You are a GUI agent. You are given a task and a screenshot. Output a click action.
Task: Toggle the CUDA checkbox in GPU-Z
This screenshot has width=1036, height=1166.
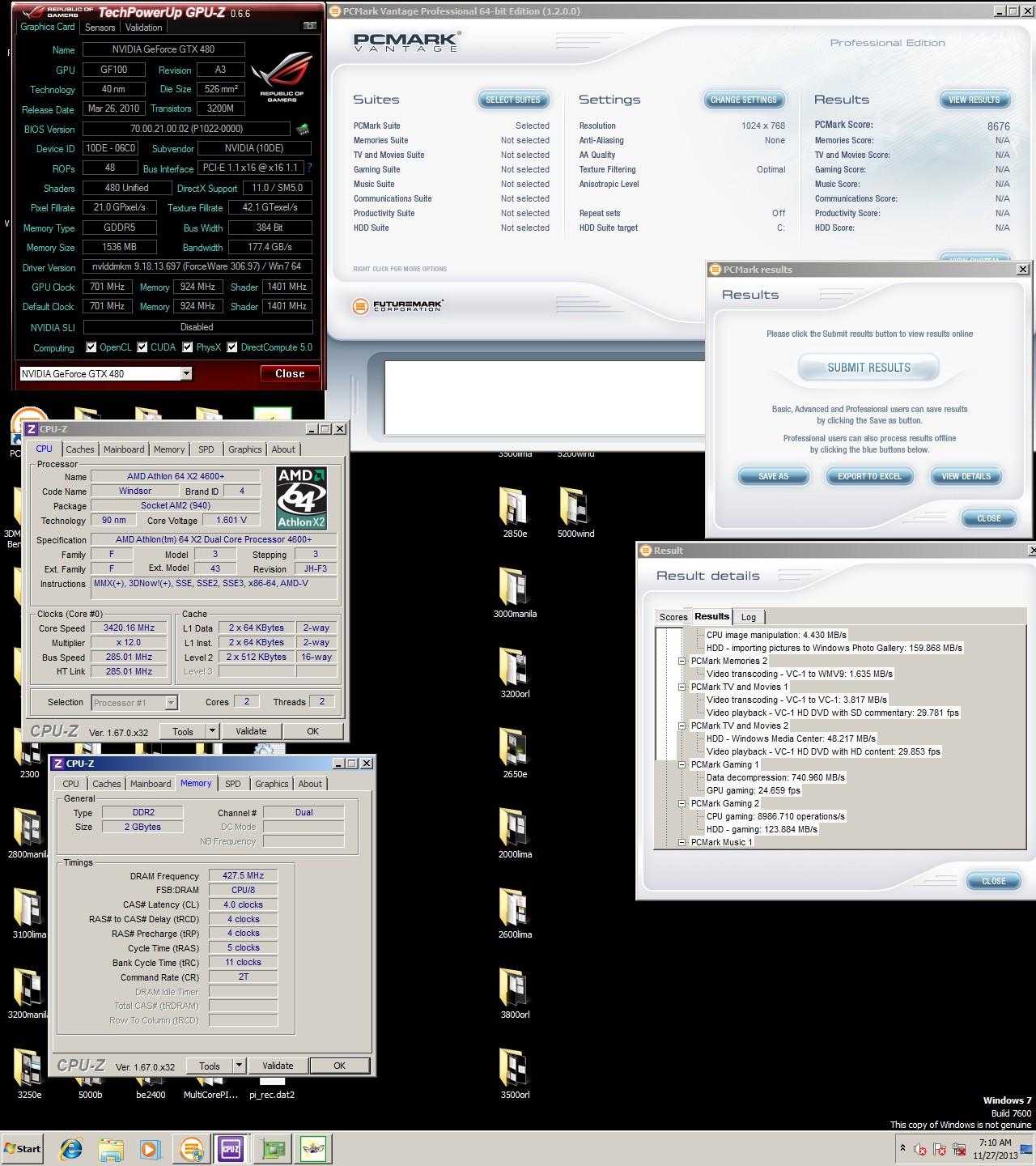(x=142, y=347)
